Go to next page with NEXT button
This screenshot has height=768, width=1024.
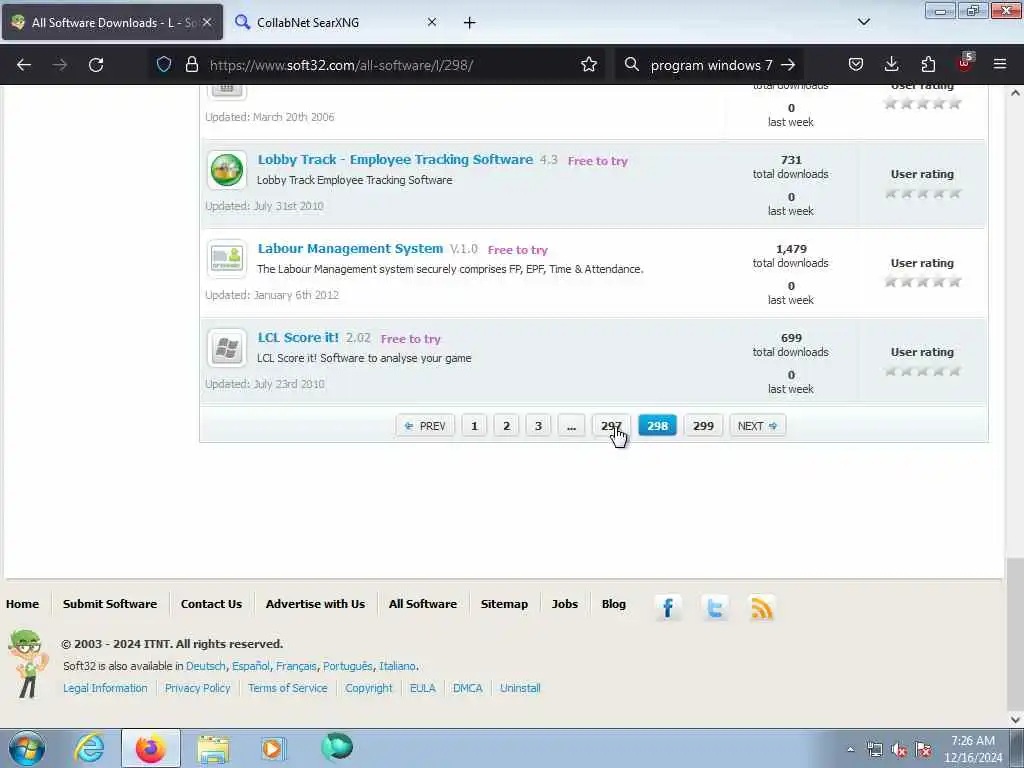[758, 426]
